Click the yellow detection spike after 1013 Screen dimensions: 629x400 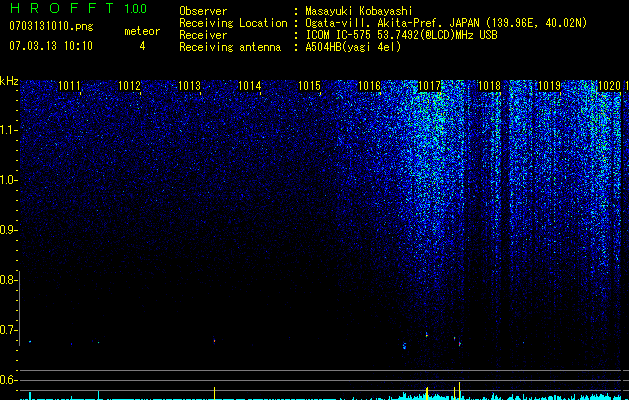point(214,393)
